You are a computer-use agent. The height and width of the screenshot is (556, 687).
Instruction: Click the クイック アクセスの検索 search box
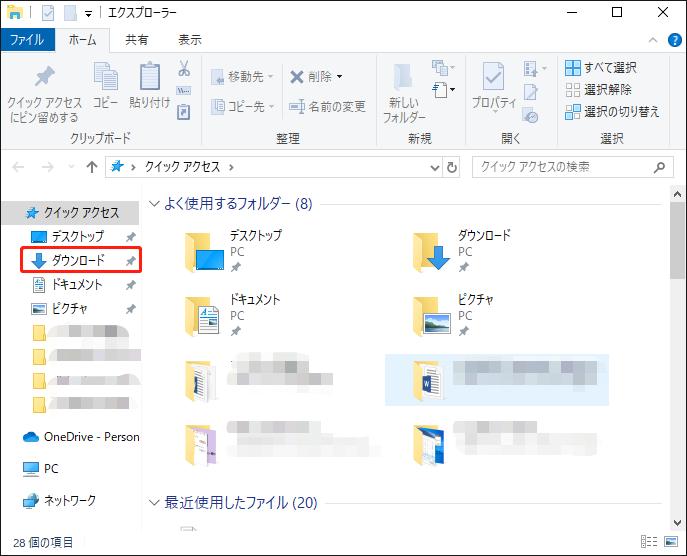(572, 167)
